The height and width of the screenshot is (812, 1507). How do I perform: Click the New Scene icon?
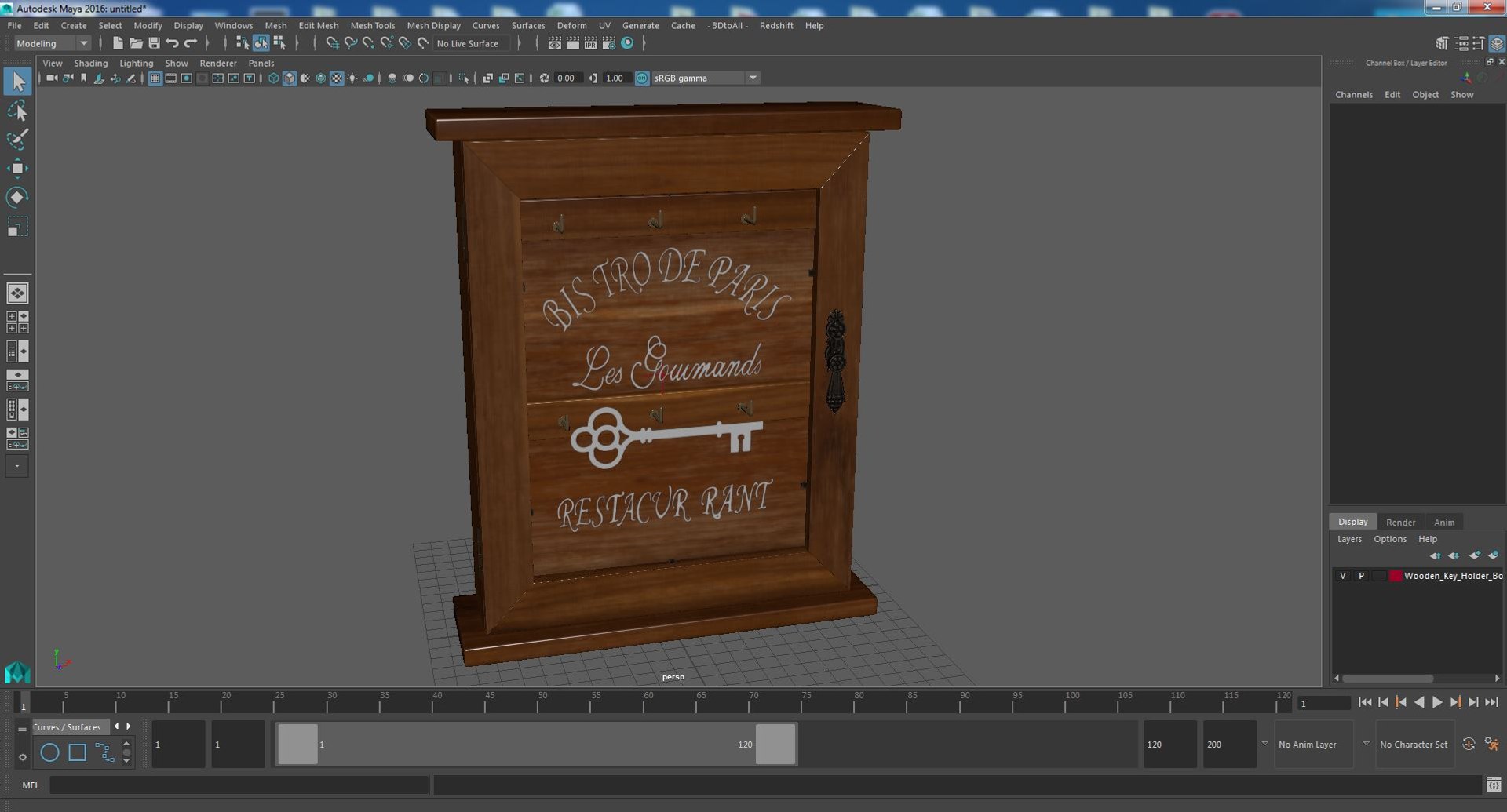118,43
